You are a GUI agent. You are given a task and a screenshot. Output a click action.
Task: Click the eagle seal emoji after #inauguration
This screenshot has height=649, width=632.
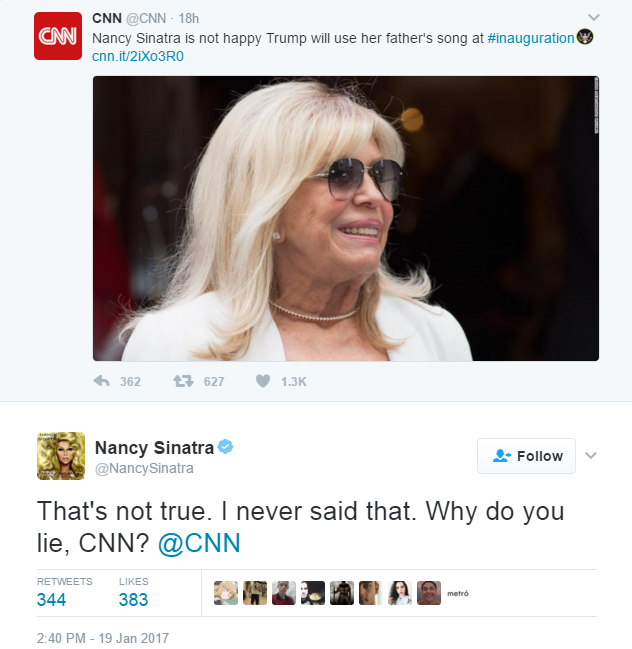click(585, 37)
